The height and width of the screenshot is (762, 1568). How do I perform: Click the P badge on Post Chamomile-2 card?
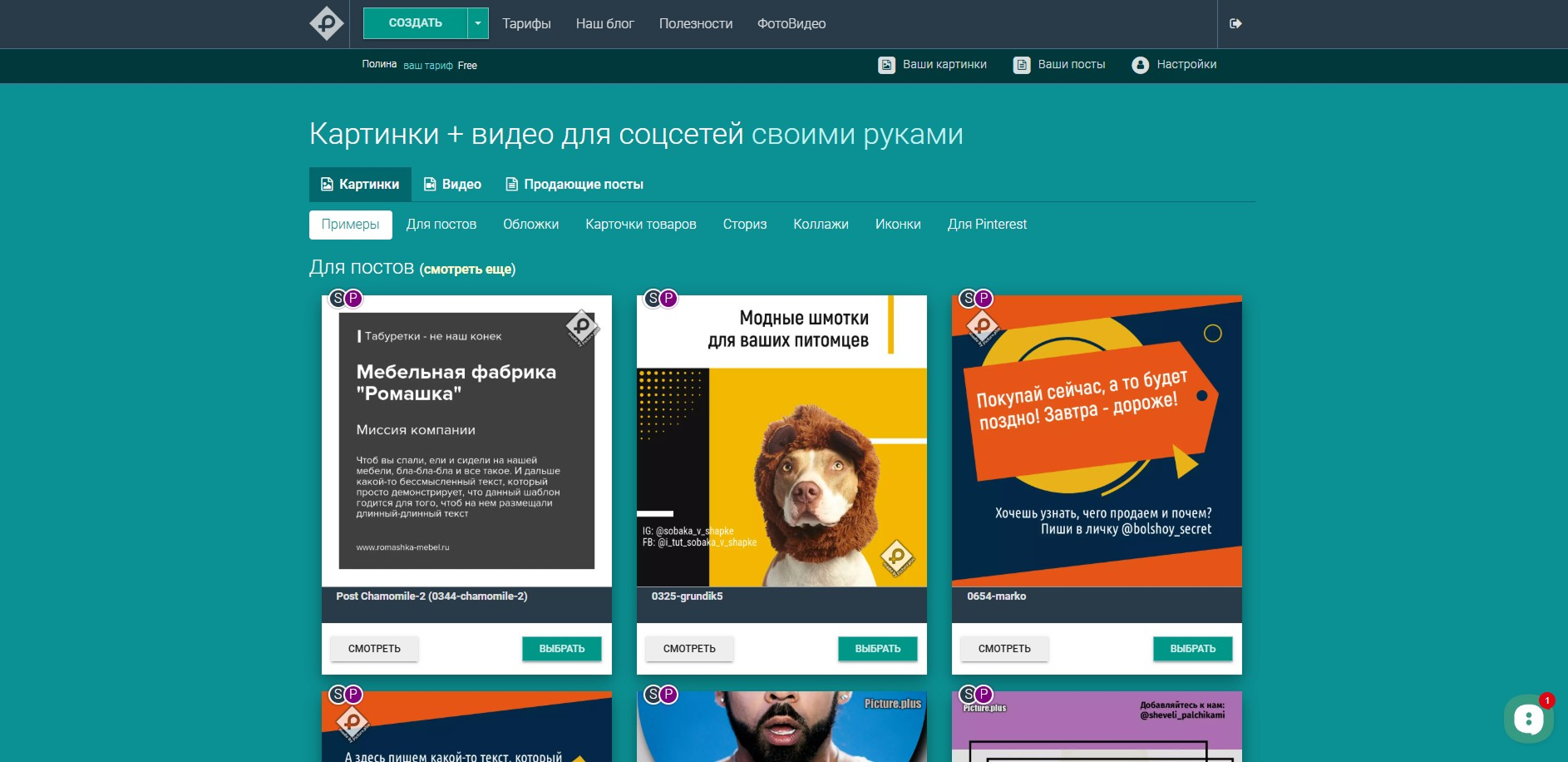point(353,298)
